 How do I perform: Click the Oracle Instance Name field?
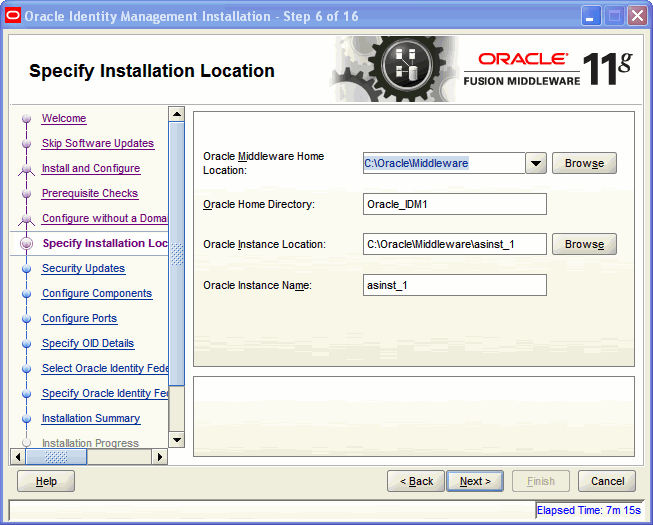455,285
